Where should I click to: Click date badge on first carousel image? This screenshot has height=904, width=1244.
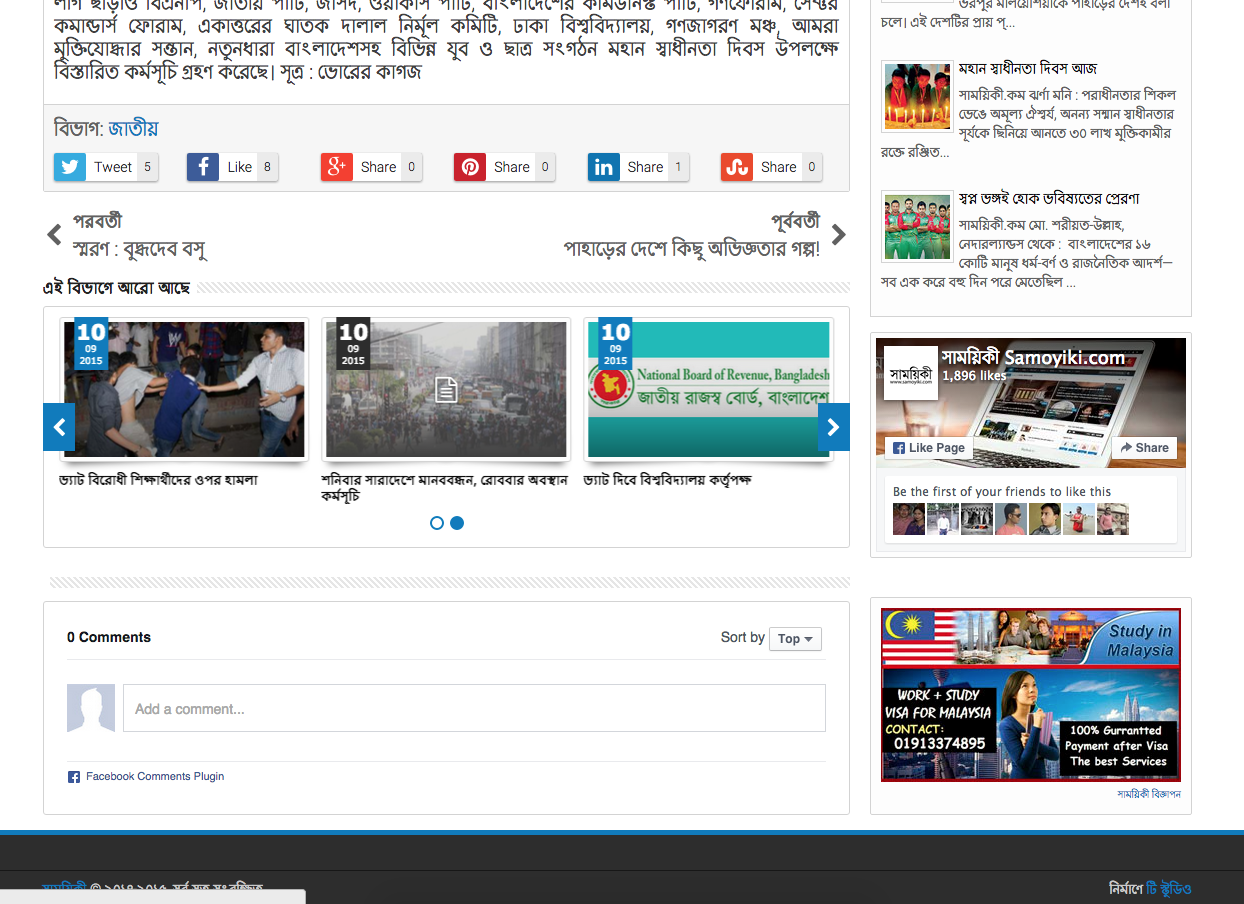coord(91,343)
